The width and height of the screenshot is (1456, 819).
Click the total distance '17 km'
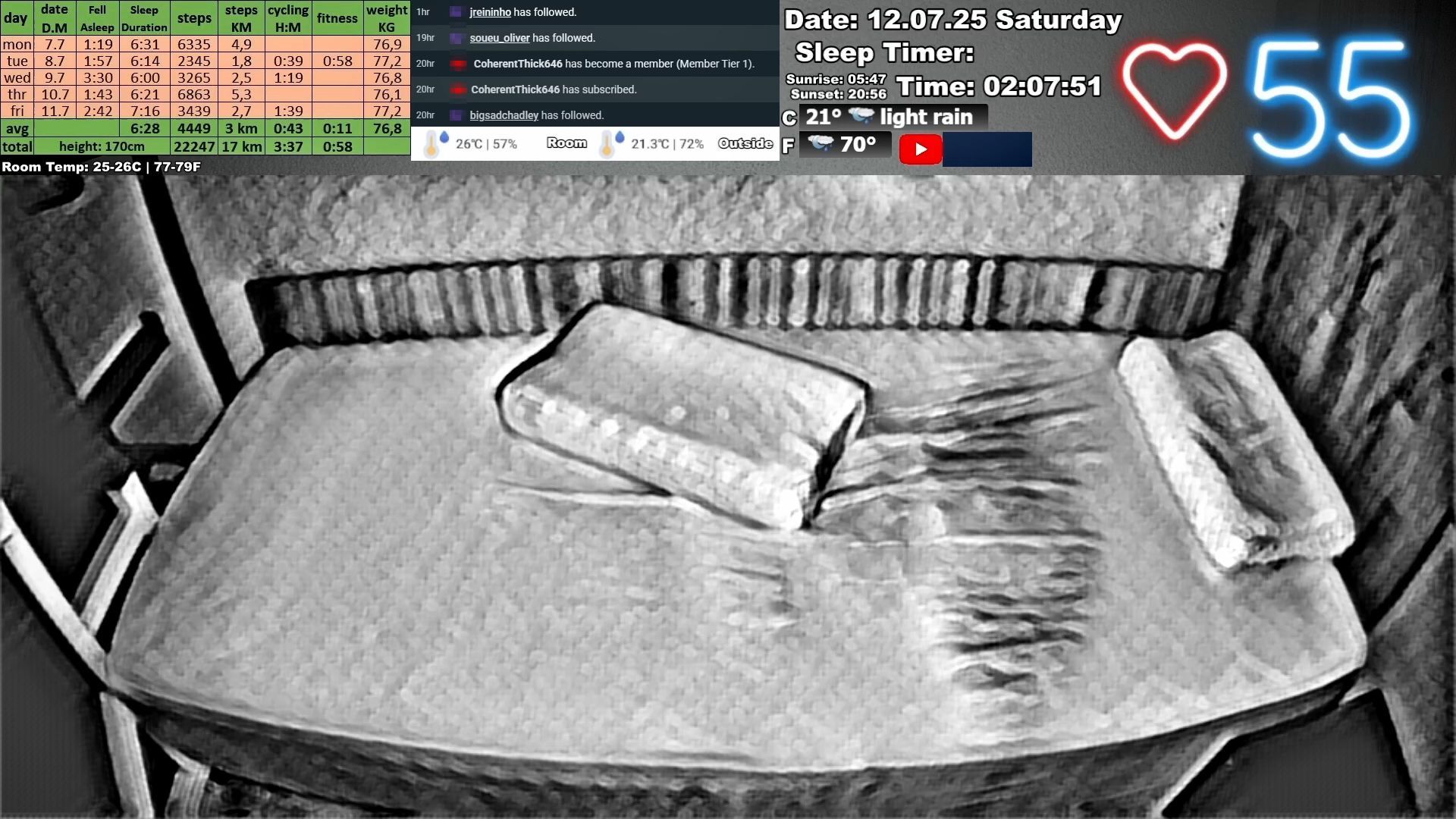point(241,146)
